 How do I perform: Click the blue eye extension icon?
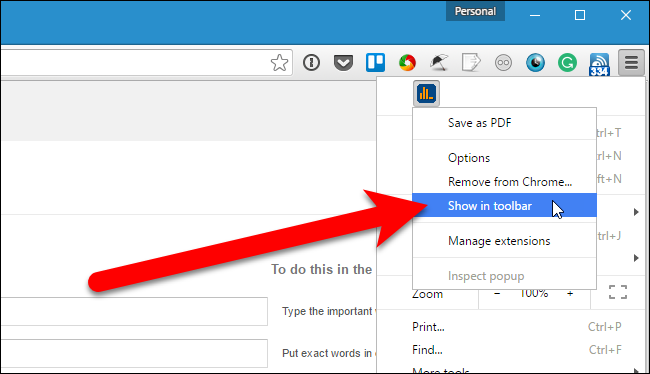(x=535, y=63)
